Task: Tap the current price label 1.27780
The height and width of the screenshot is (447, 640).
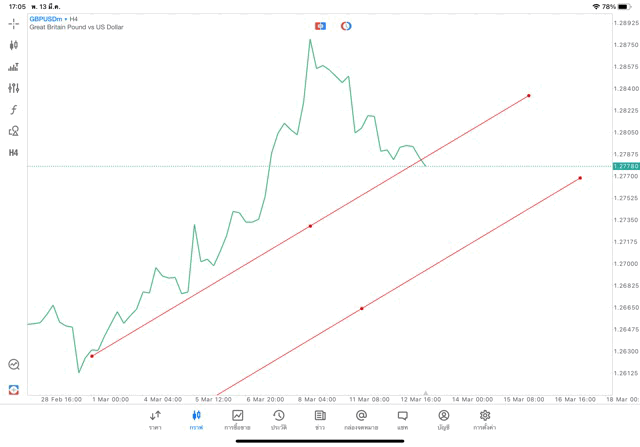Action: tap(626, 166)
